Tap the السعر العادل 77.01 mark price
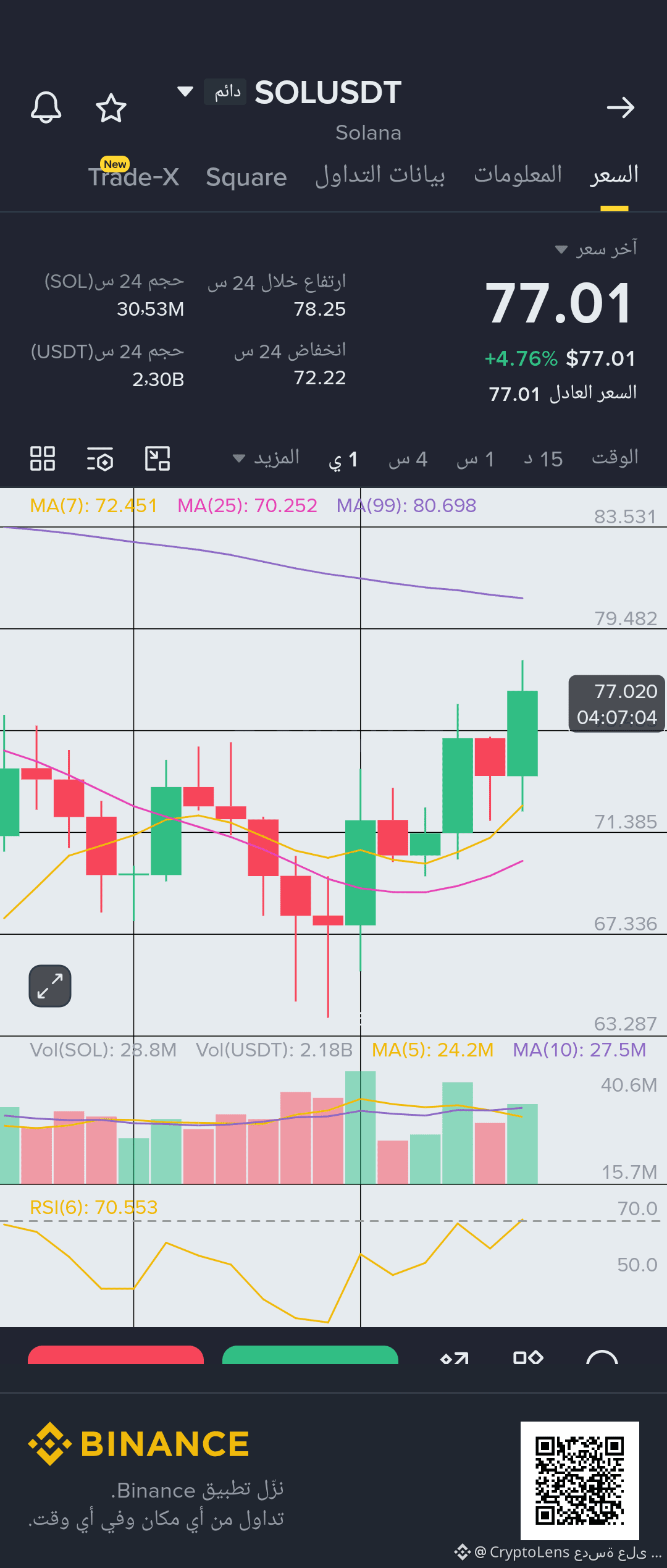This screenshot has height=1568, width=667. pyautogui.click(x=563, y=393)
